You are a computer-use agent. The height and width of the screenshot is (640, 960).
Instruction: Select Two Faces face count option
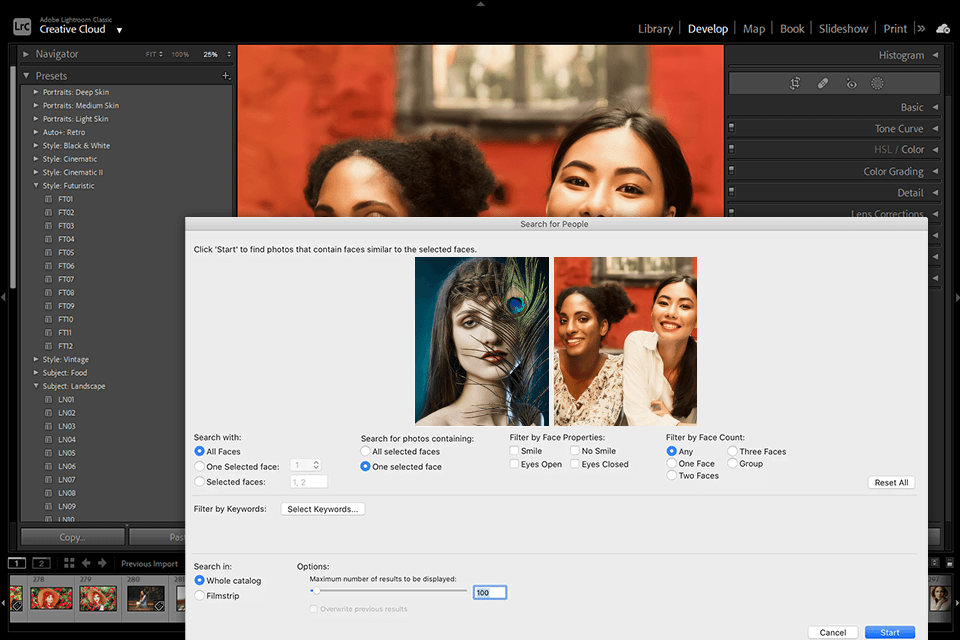click(672, 475)
